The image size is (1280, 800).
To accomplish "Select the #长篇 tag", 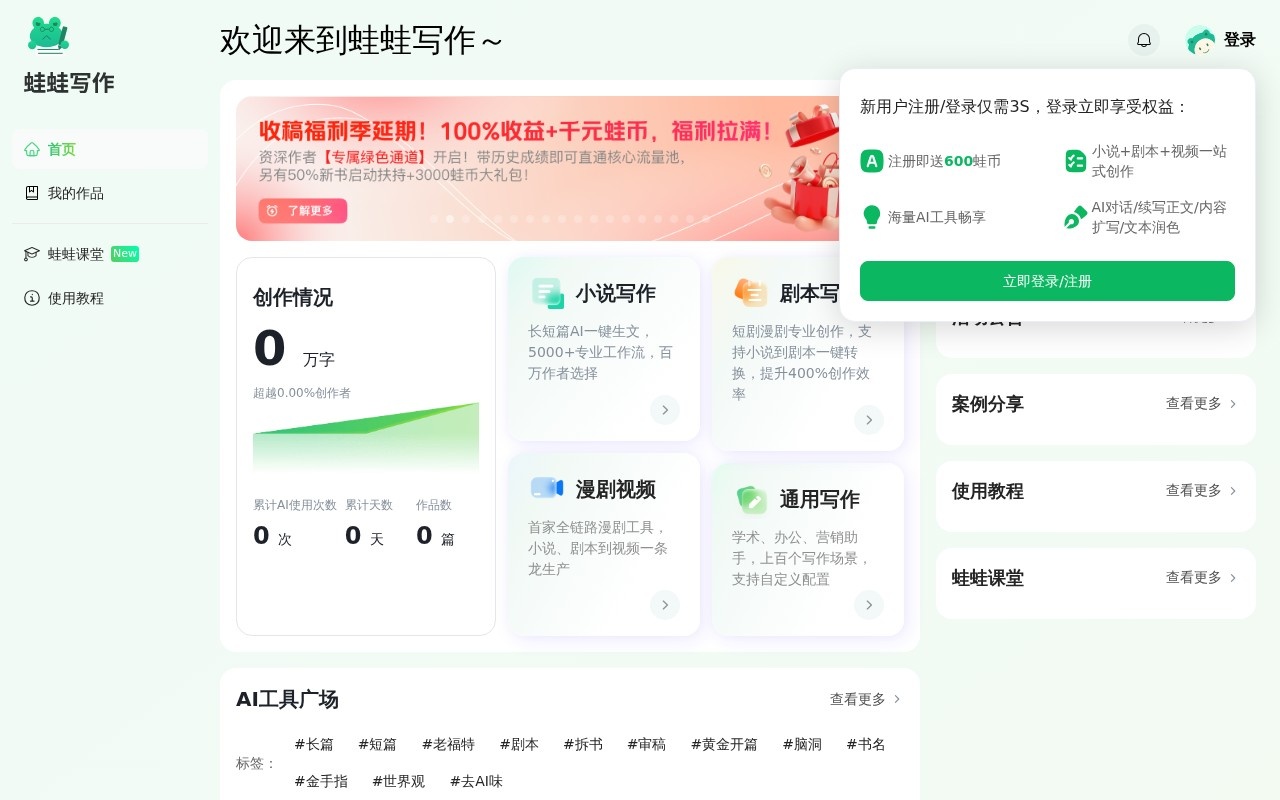I will pyautogui.click(x=314, y=744).
